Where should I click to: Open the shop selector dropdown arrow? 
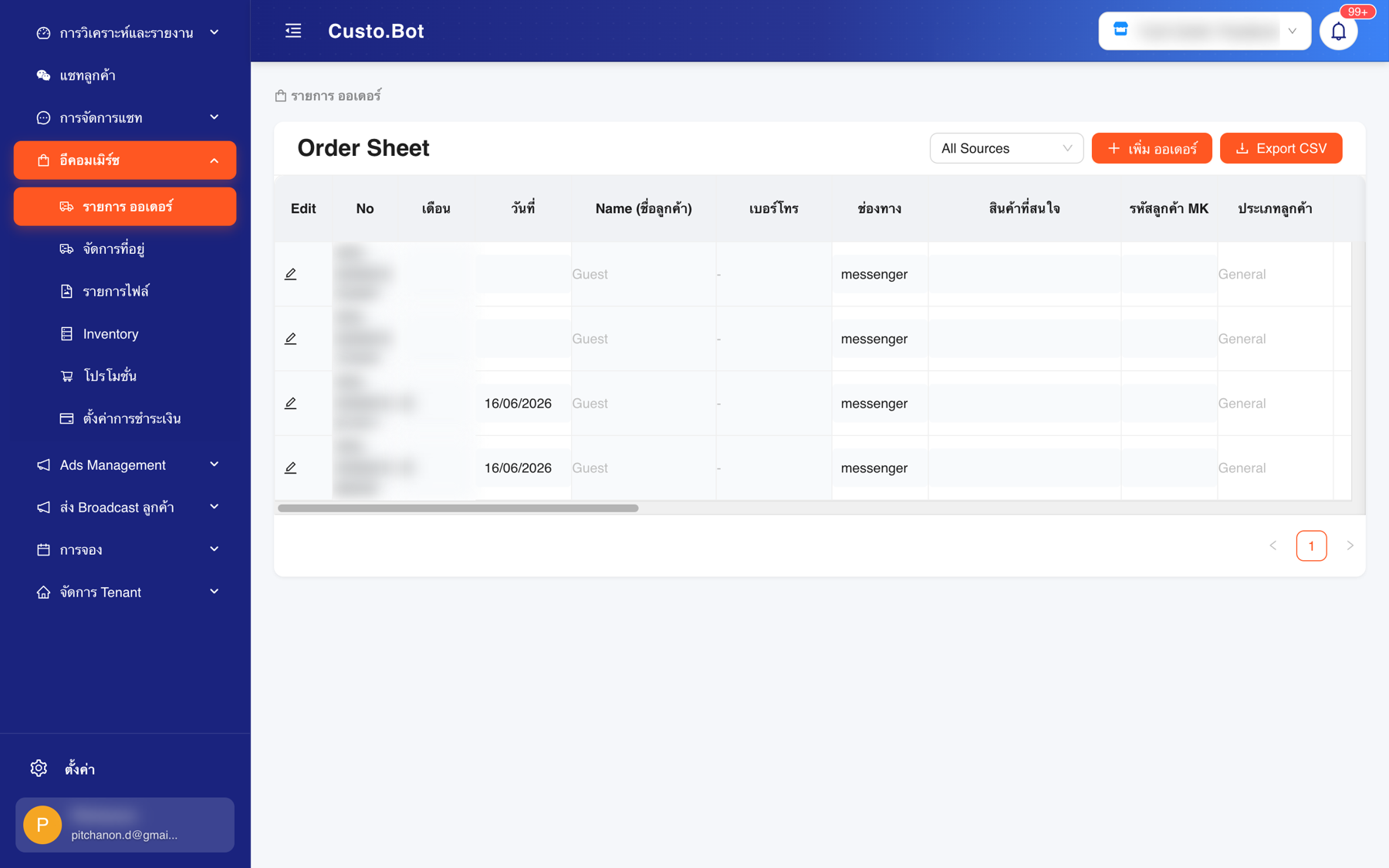[1292, 31]
